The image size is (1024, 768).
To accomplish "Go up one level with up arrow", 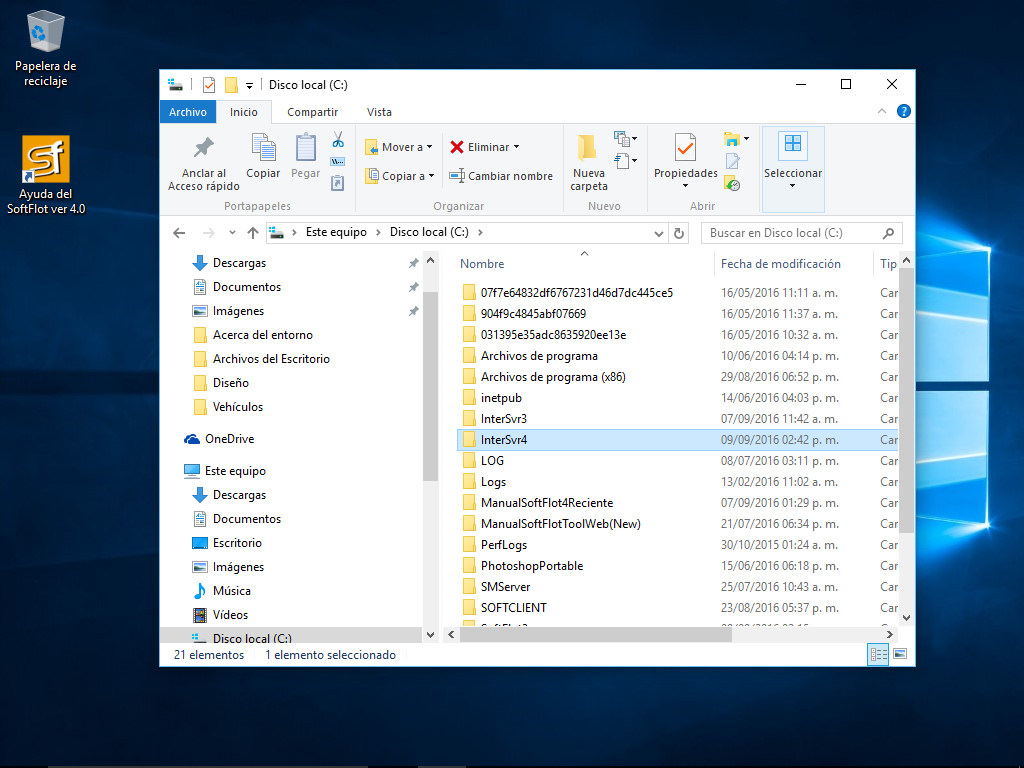I will (253, 233).
